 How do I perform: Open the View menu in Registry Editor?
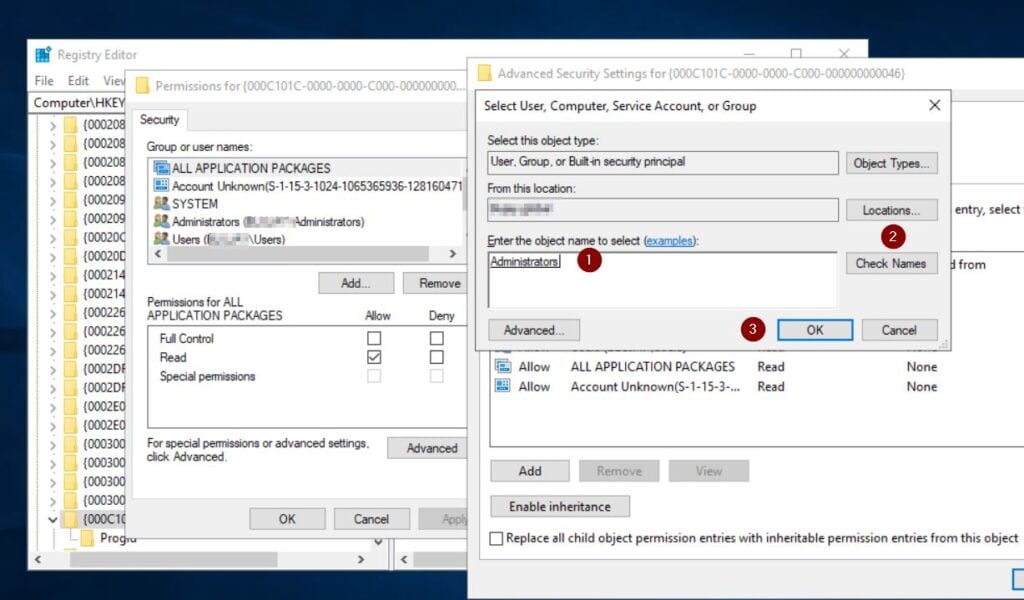(x=114, y=80)
